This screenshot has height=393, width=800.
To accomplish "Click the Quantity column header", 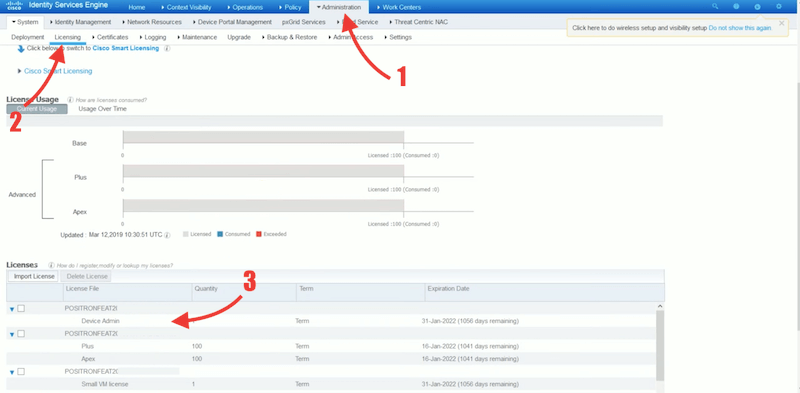I will click(243, 292).
